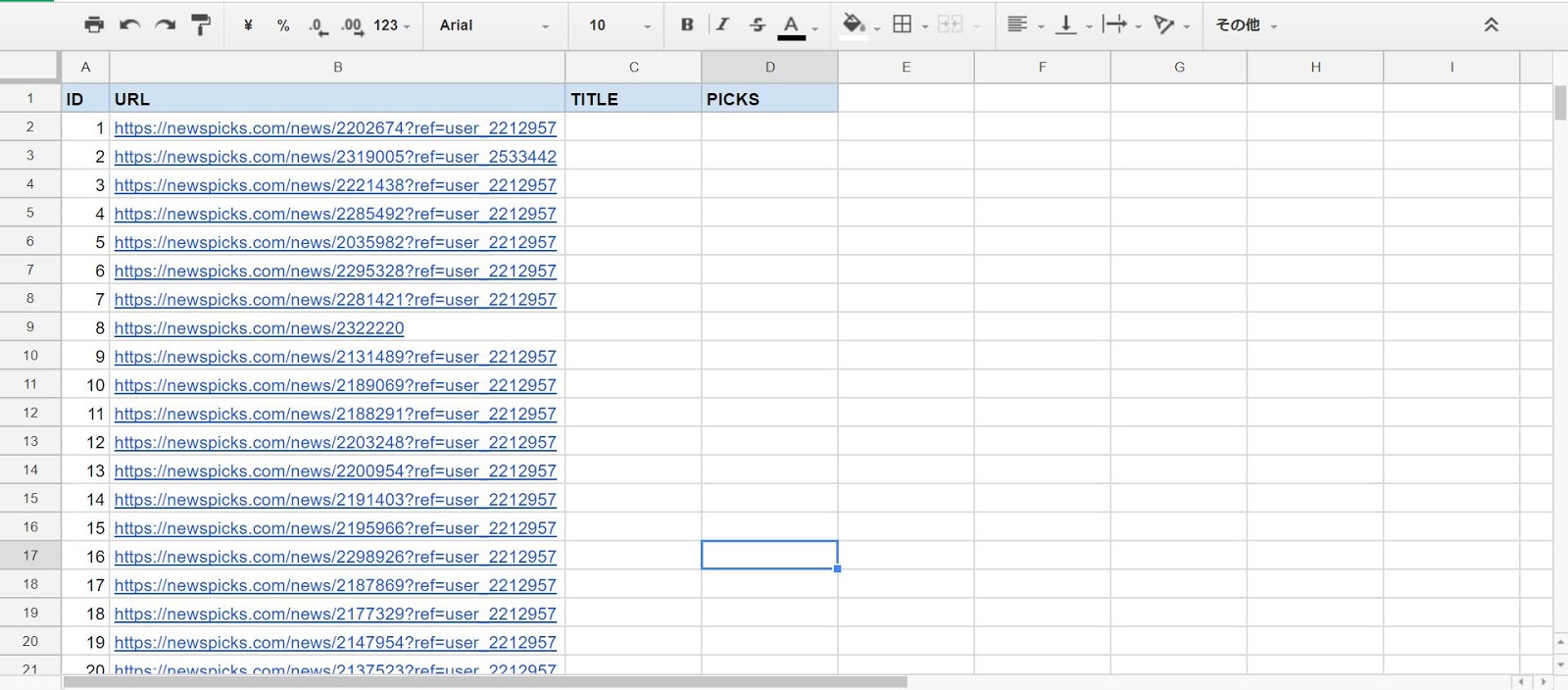
Task: Select column G header
Action: [x=1179, y=67]
